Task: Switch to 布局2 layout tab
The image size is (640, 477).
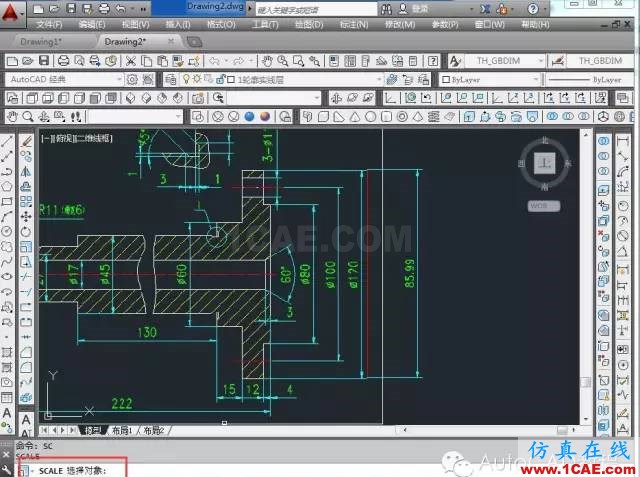Action: [x=154, y=430]
